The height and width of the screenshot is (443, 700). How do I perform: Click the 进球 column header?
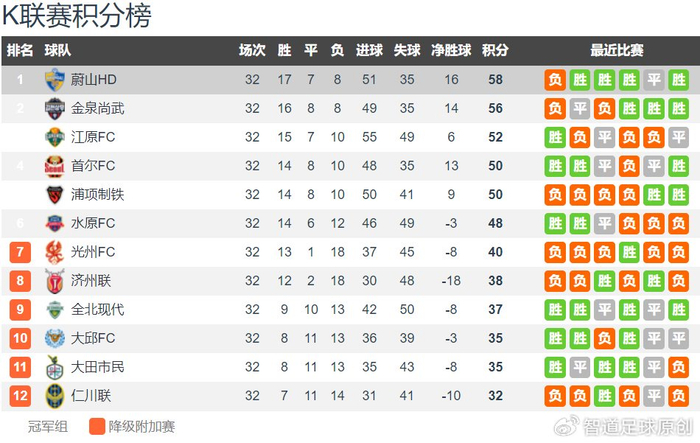369,51
